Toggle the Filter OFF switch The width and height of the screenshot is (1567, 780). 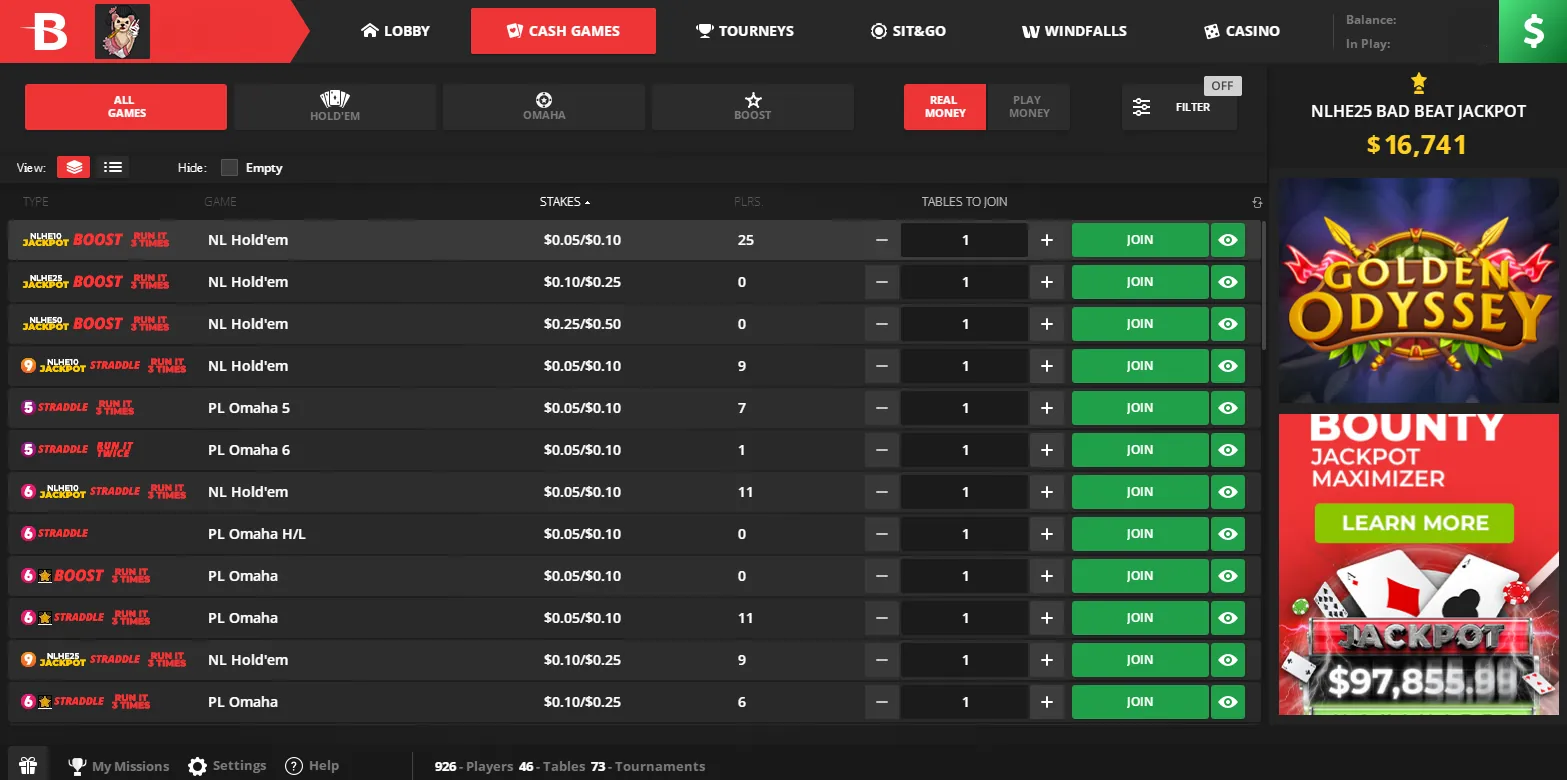point(1222,86)
